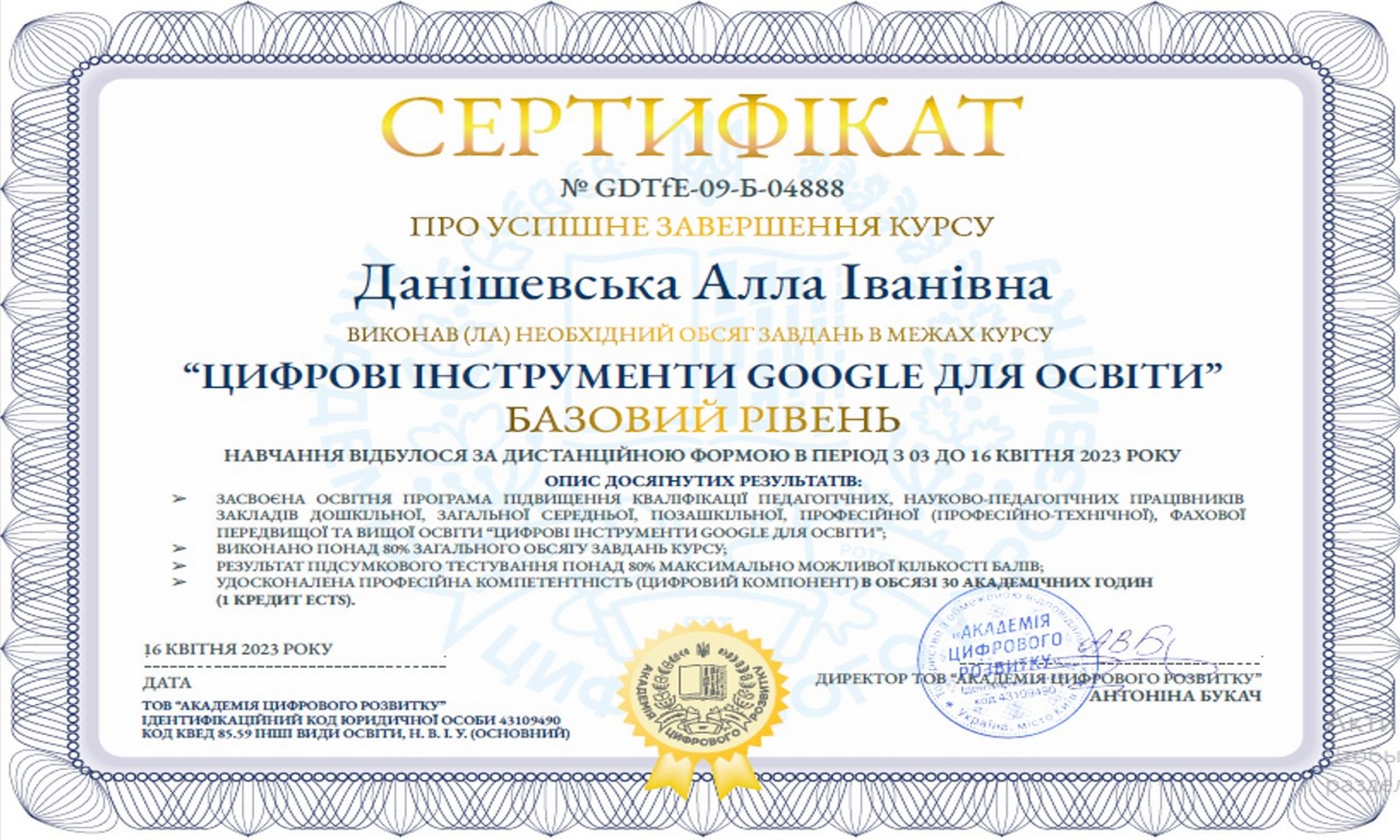Viewport: 1400px width, 840px height.
Task: Click the ДАТА label under the dashed line
Action: [167, 683]
